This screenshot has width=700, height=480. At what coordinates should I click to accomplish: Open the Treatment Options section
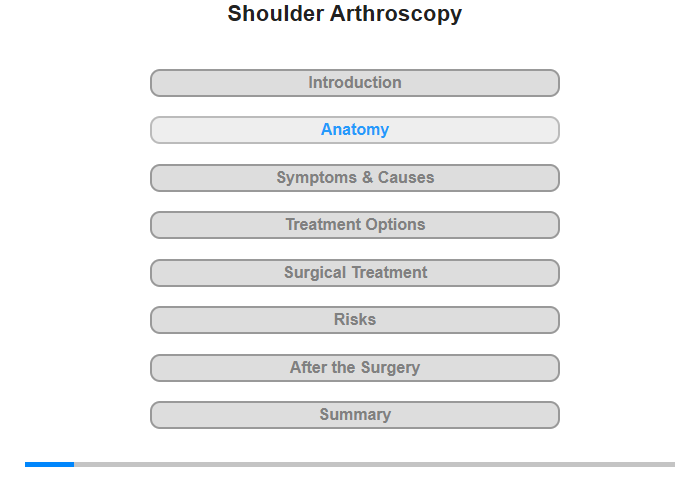click(354, 225)
